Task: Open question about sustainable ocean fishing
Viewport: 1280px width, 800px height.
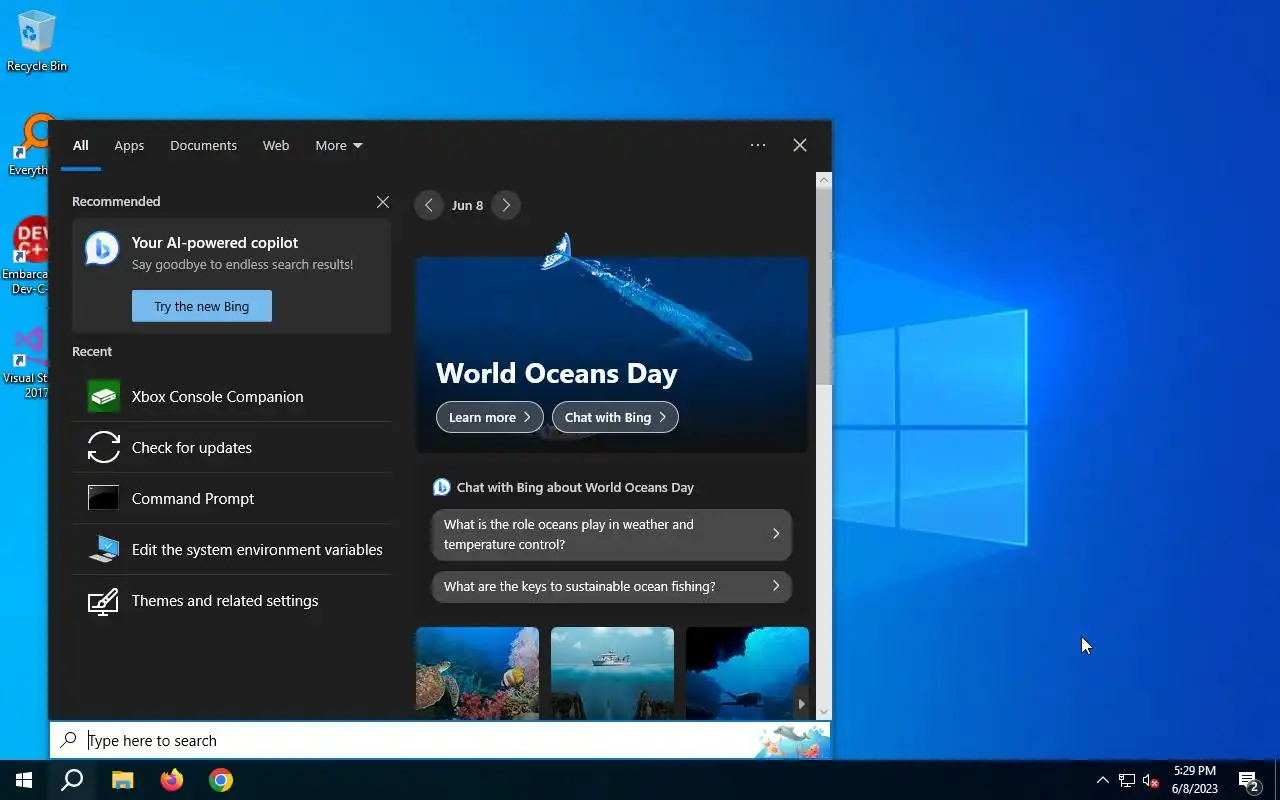Action: [x=612, y=586]
